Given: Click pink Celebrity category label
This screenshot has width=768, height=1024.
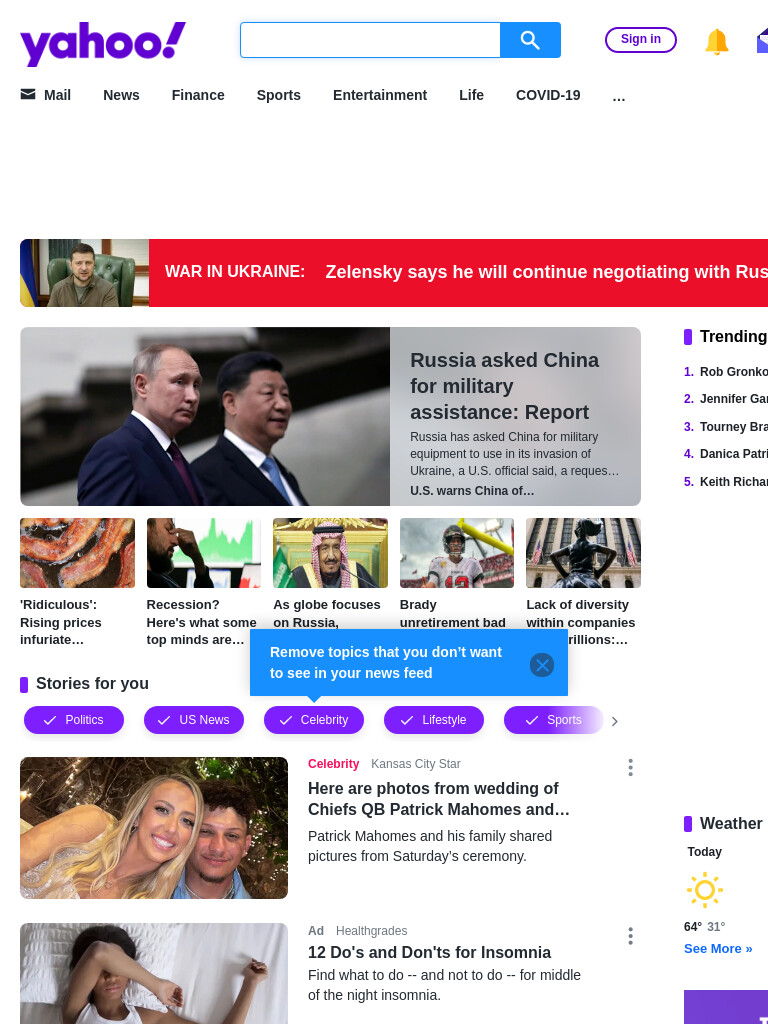Looking at the screenshot, I should pos(334,764).
